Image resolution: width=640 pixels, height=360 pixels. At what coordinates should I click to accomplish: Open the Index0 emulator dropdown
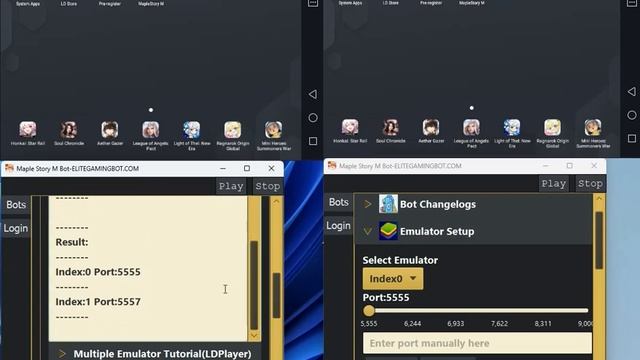(x=393, y=279)
